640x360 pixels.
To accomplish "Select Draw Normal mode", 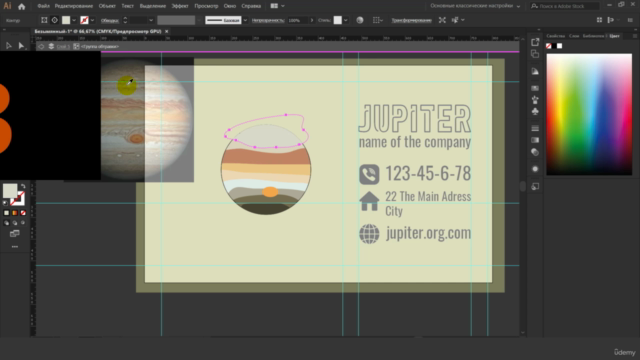I will (x=6, y=223).
